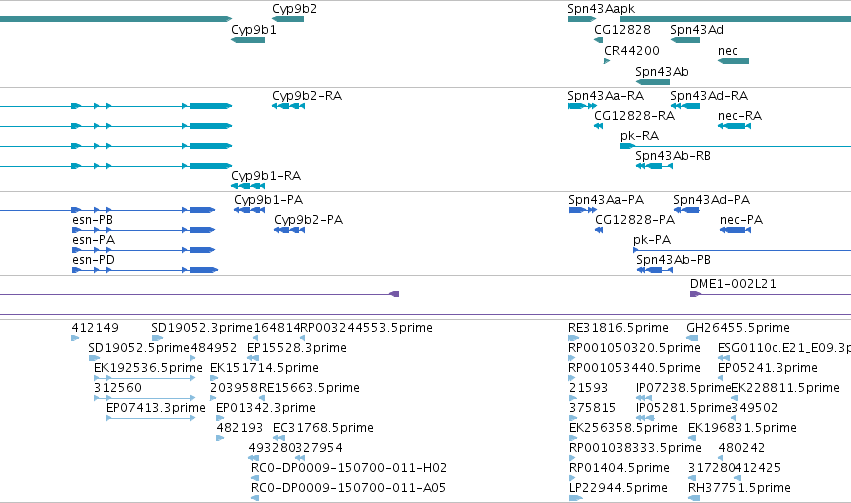The width and height of the screenshot is (851, 503).
Task: Click the EP07413.3prime EST label
Action: point(156,408)
